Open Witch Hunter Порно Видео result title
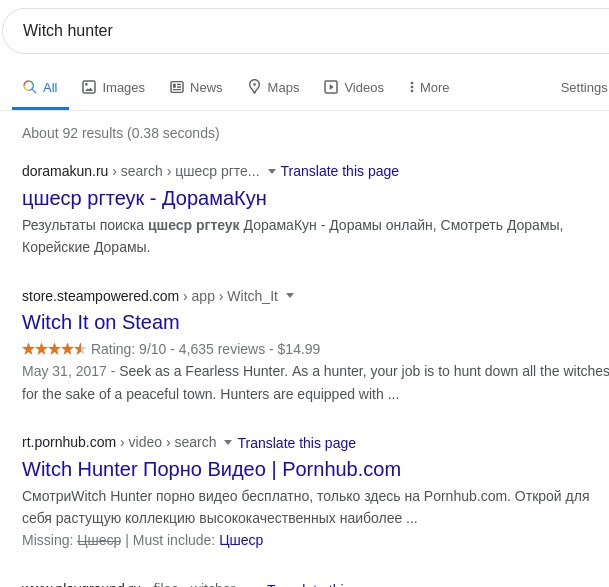The image size is (609, 587). (x=211, y=469)
